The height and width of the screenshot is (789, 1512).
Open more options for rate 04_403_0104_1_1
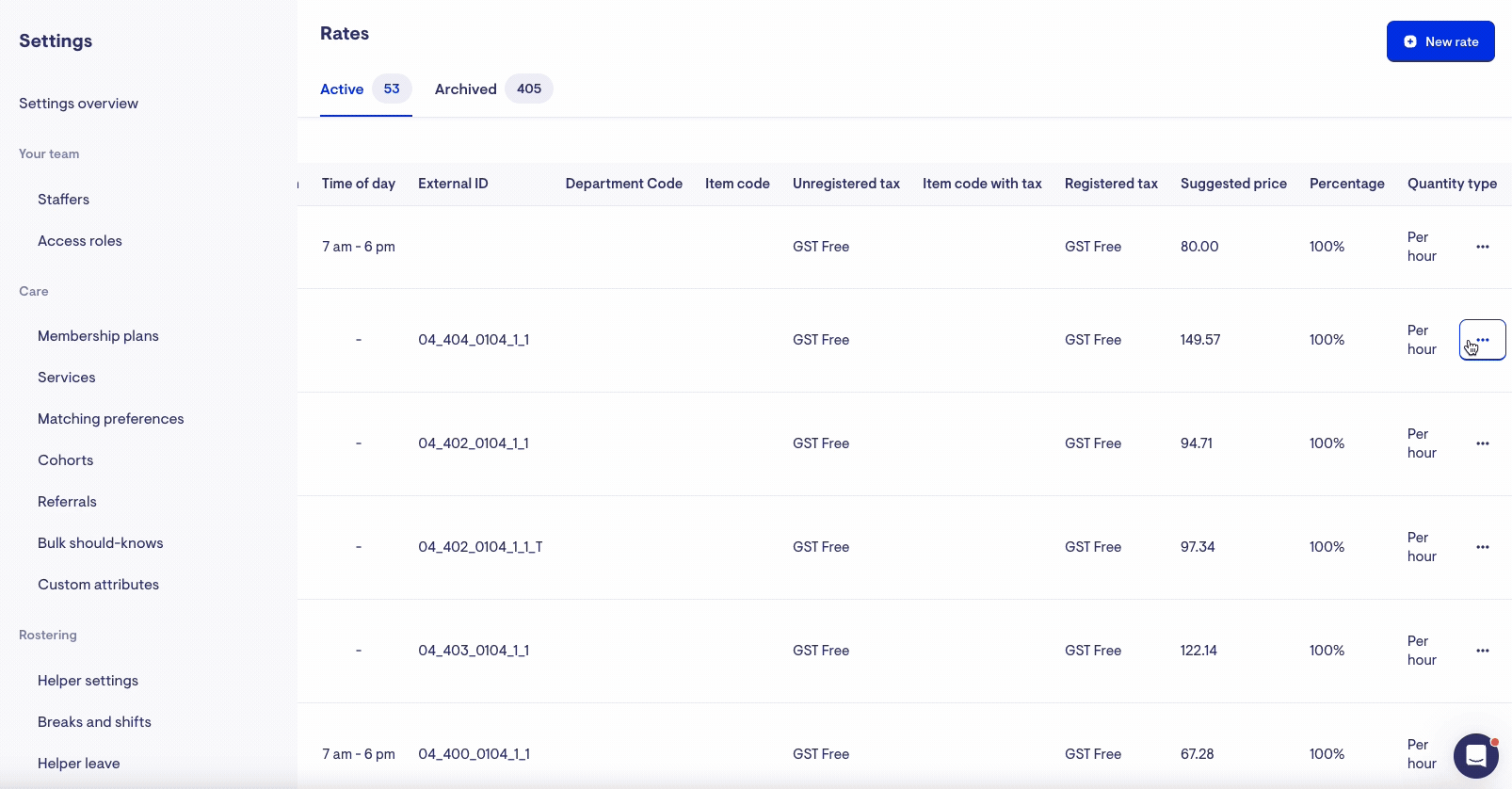(x=1482, y=651)
